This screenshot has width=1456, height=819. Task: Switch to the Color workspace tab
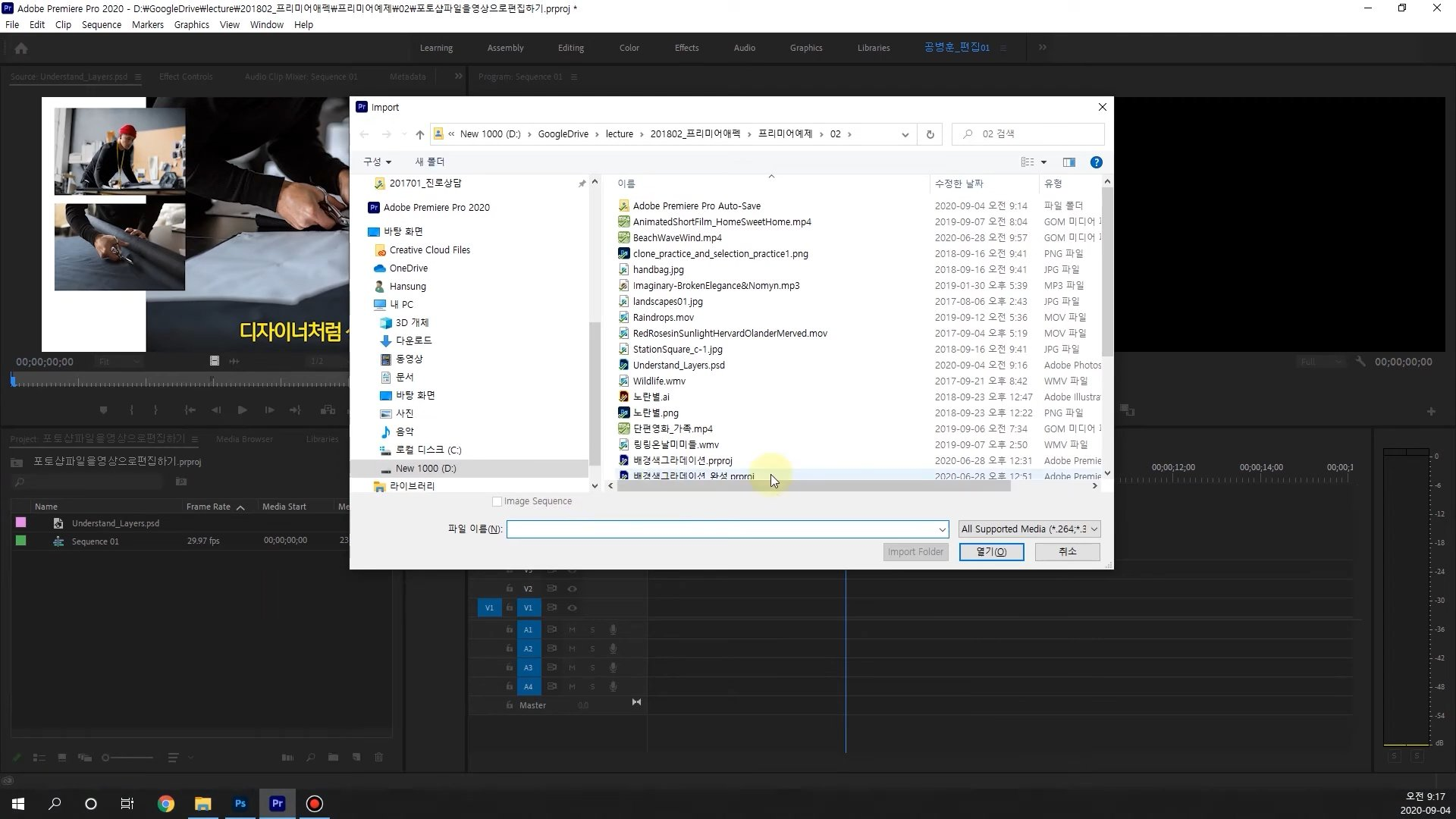click(x=629, y=48)
